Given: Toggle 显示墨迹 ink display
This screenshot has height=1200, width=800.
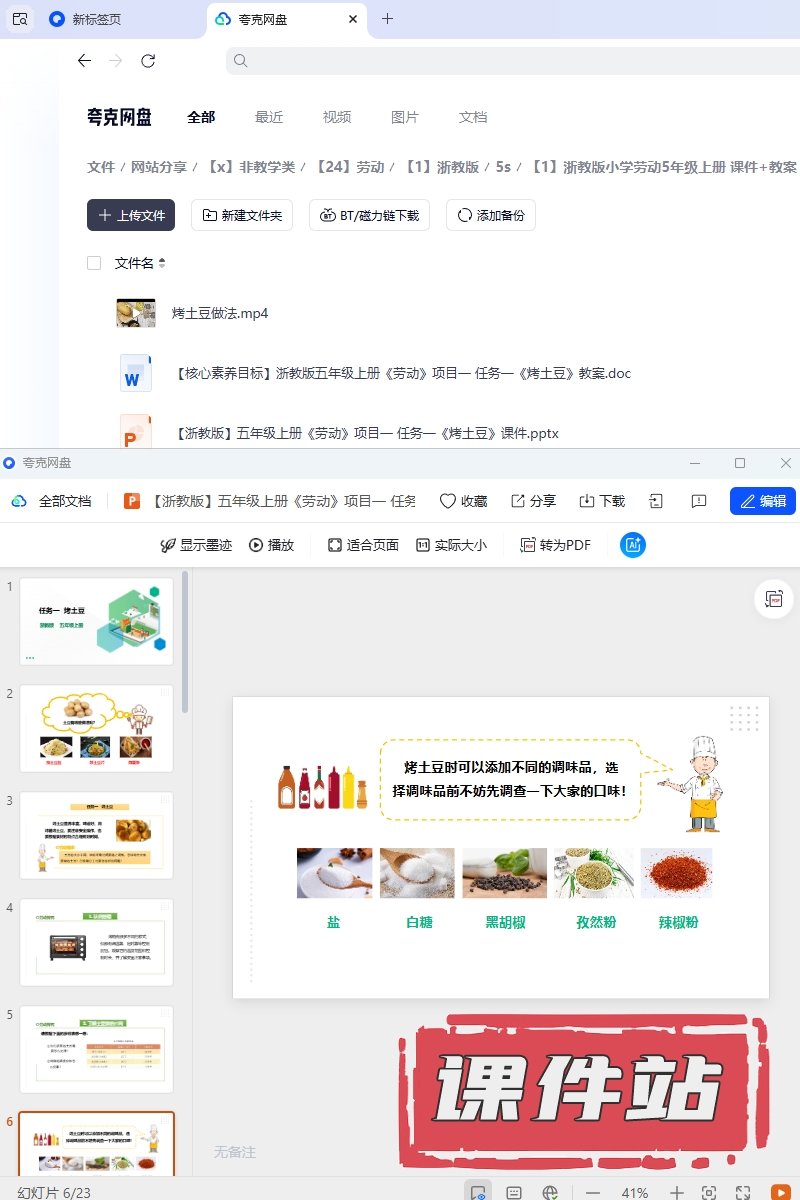Looking at the screenshot, I should coord(196,545).
